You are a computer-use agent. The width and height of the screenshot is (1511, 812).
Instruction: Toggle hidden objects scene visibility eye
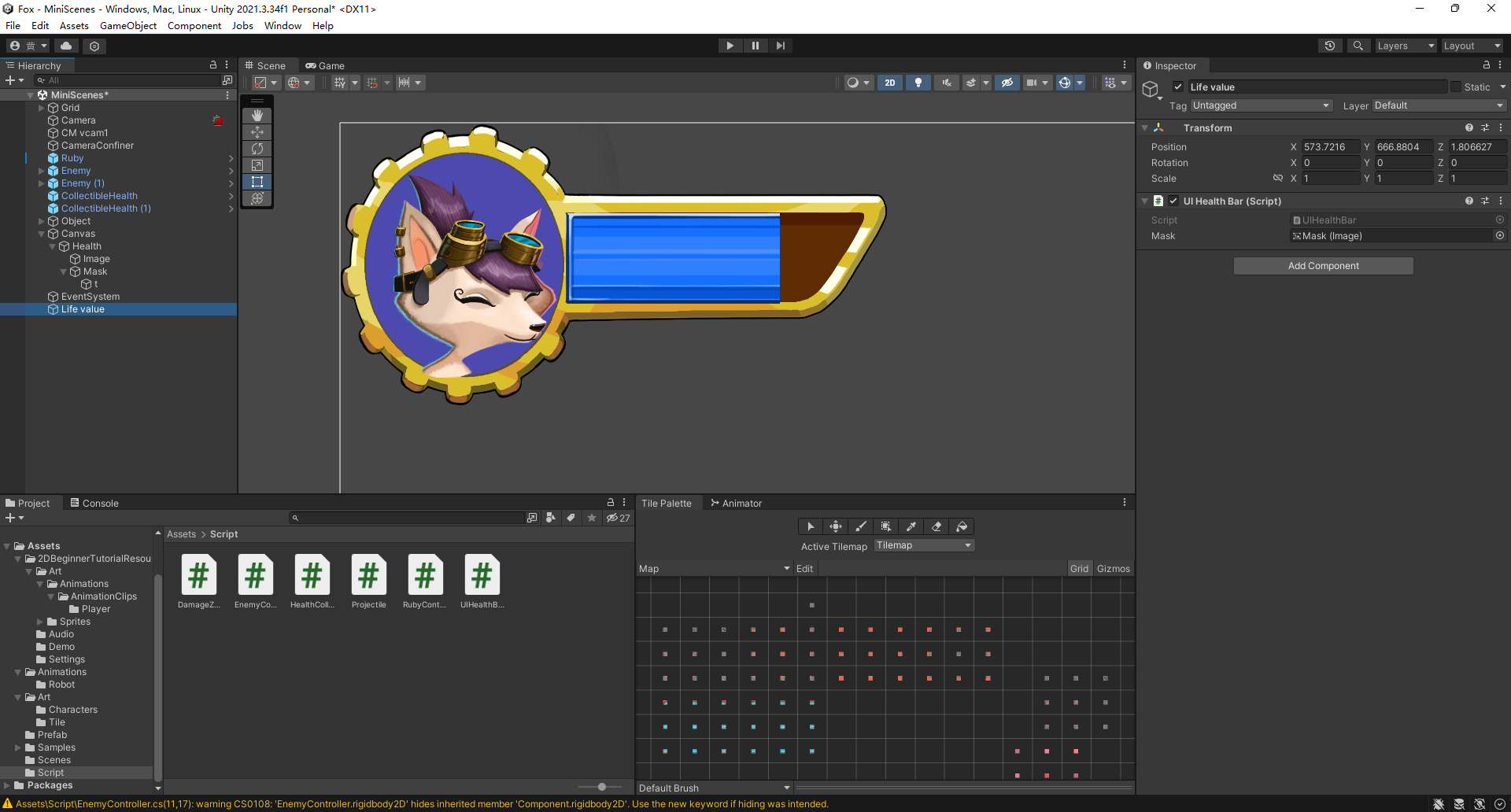(x=1007, y=83)
